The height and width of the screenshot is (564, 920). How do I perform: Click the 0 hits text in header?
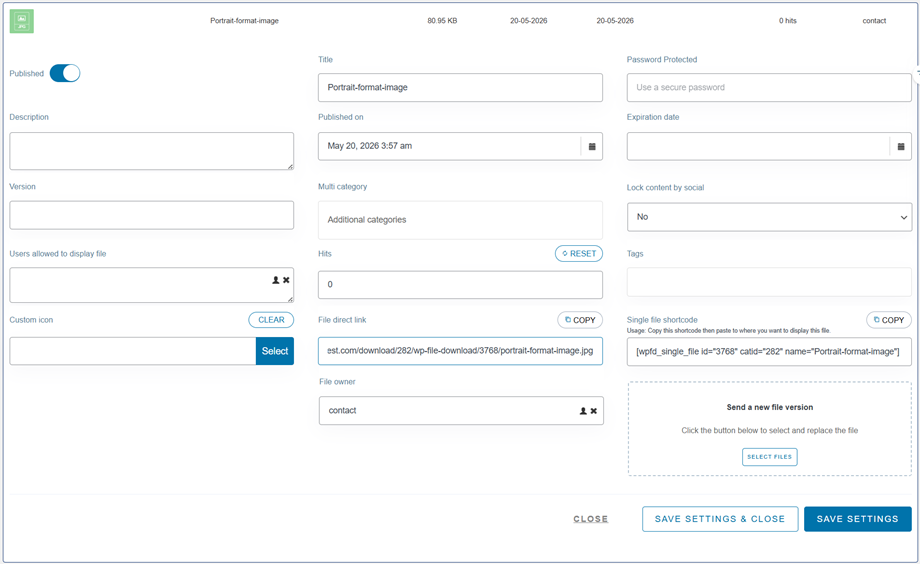tap(787, 21)
